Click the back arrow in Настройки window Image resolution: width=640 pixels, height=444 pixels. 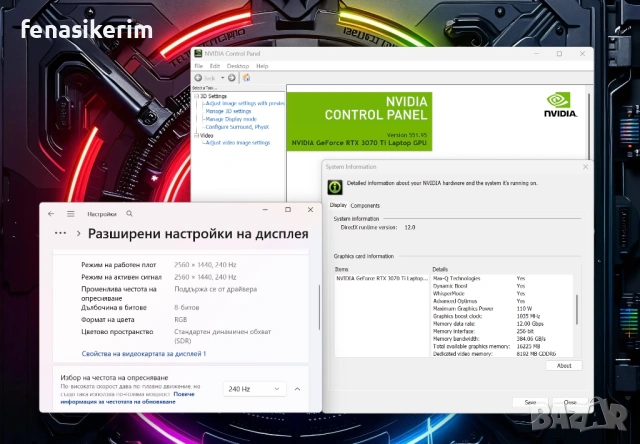(x=51, y=214)
